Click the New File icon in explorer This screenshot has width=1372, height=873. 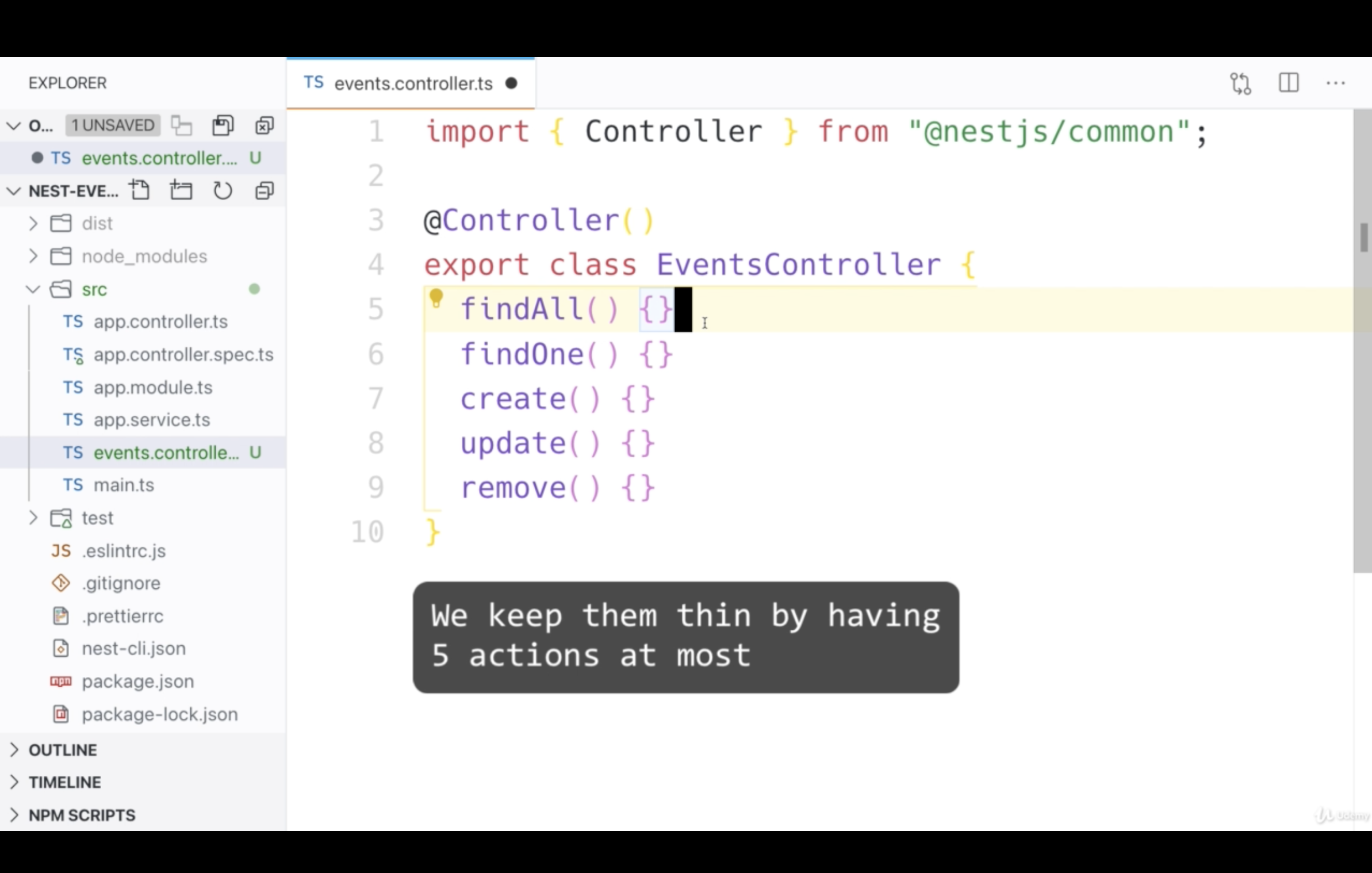(x=139, y=190)
